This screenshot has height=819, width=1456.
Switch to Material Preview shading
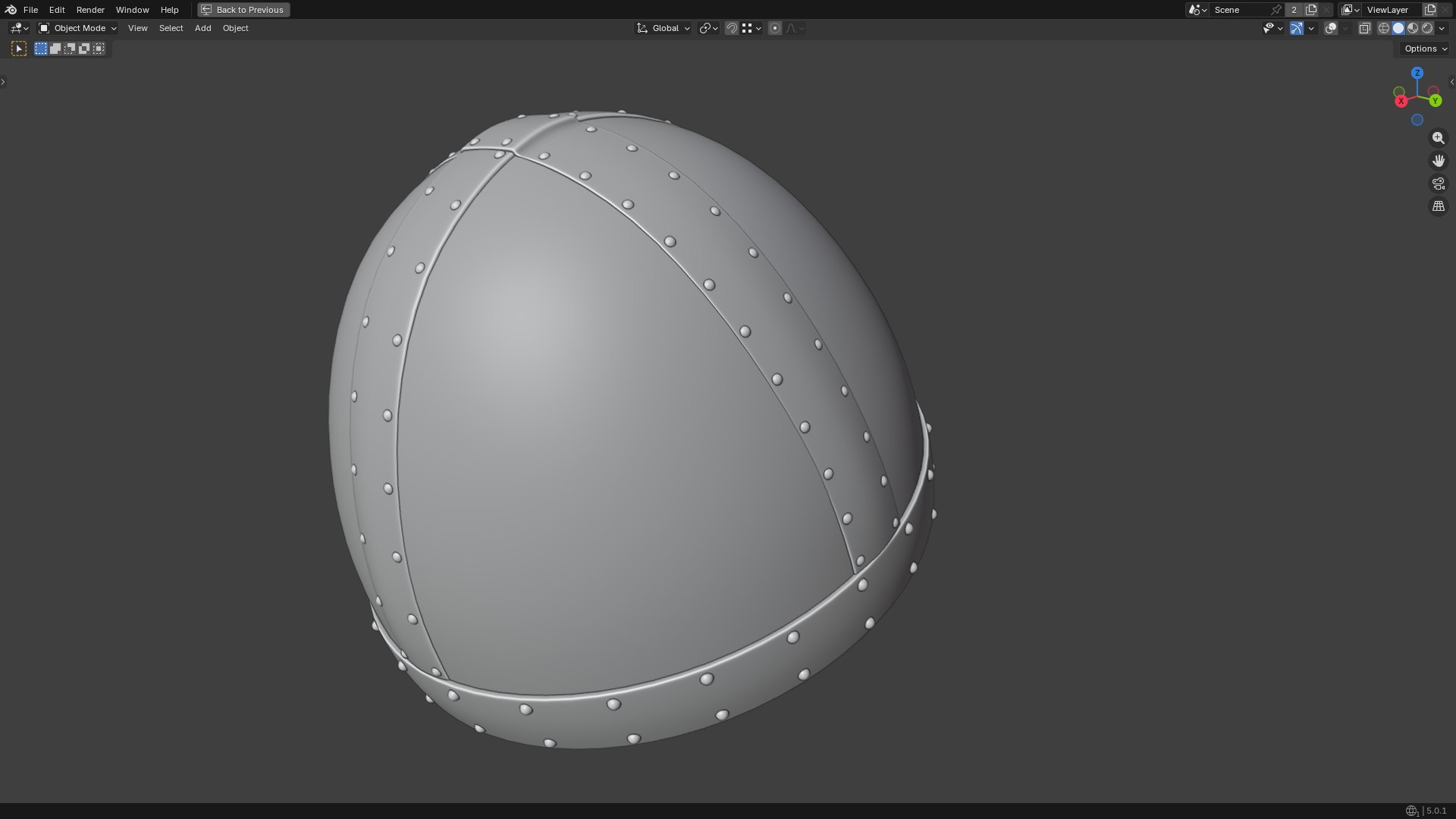pos(1413,28)
